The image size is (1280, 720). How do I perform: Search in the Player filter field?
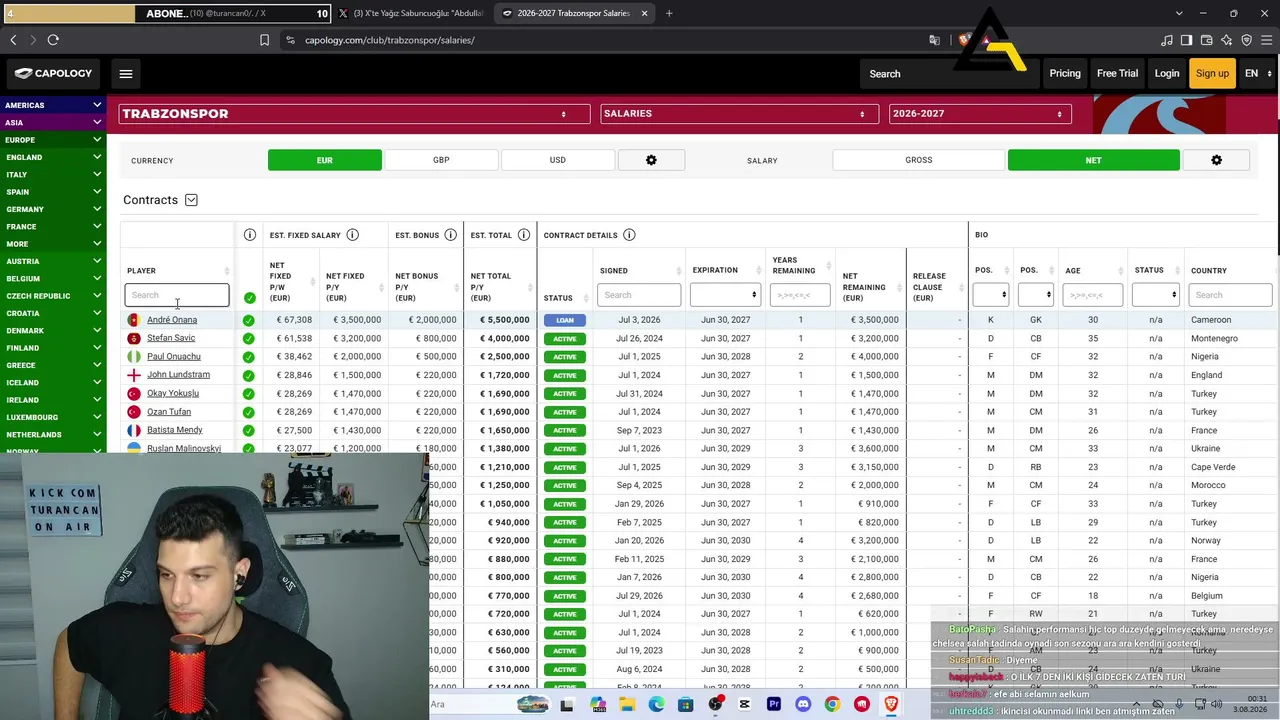click(177, 295)
